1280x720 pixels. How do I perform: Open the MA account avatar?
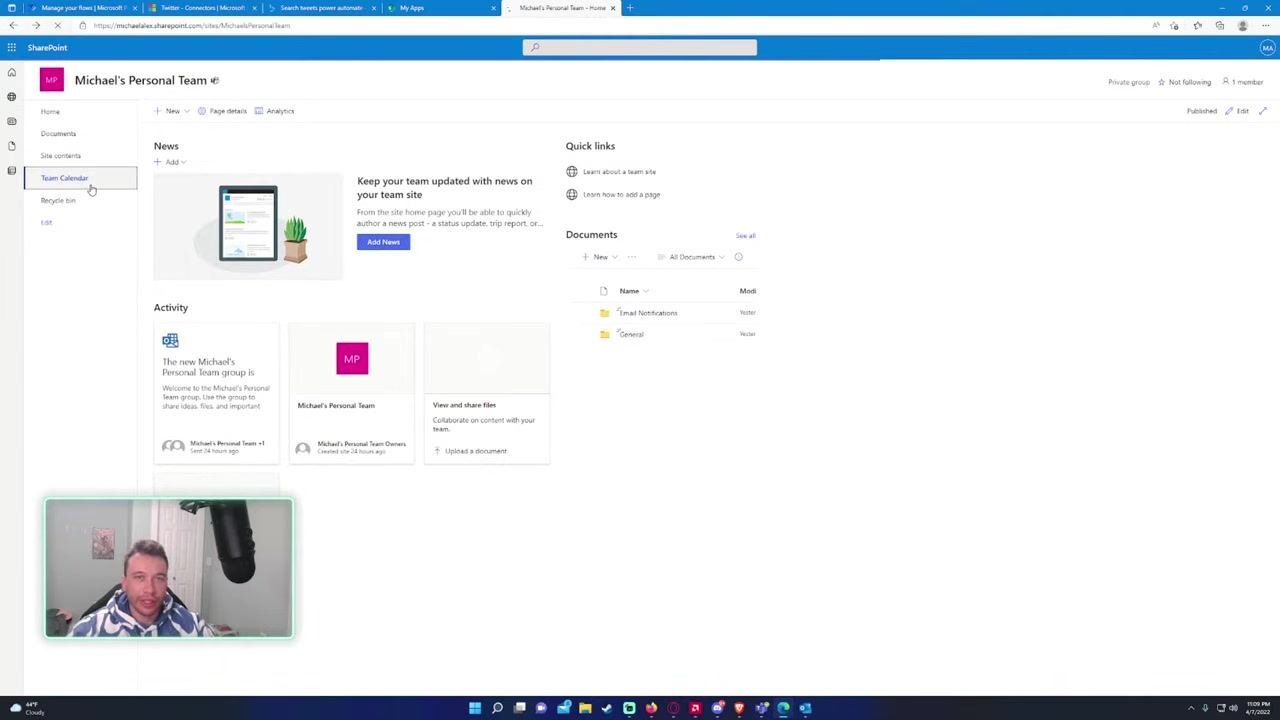1267,47
